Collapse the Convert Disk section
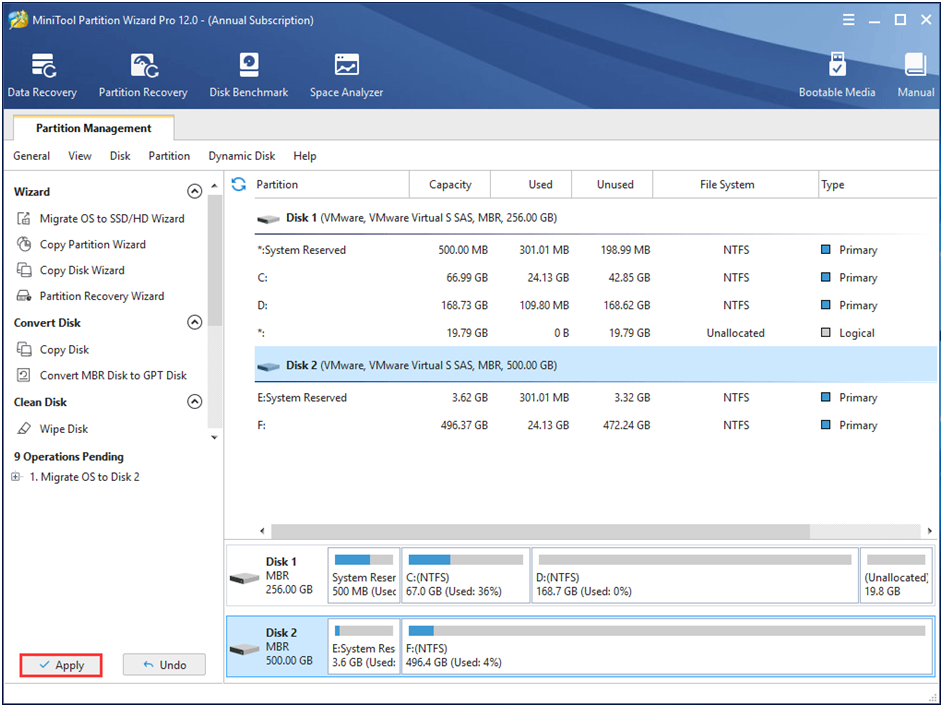The image size is (943, 707). [194, 322]
